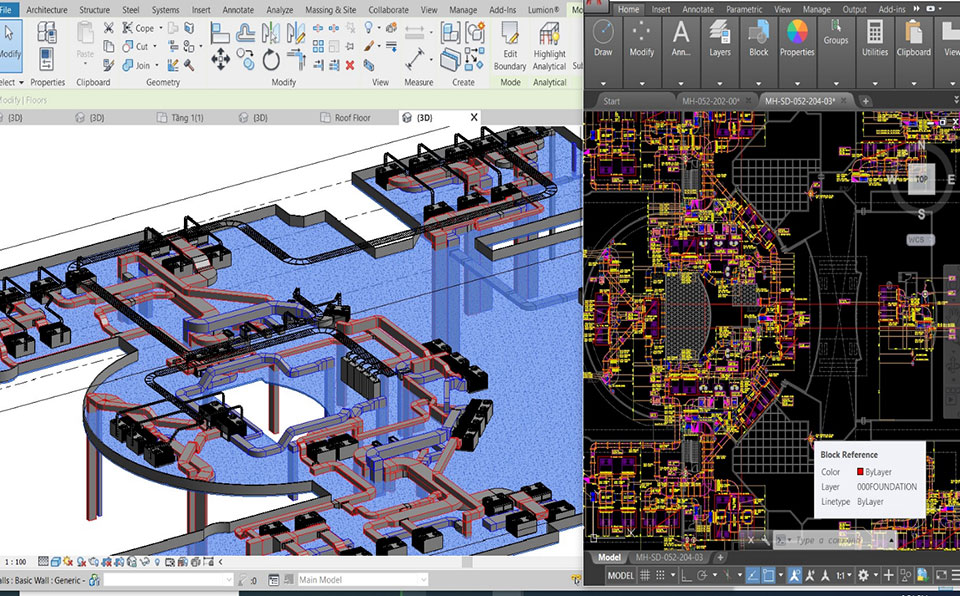The width and height of the screenshot is (960, 596).
Task: Click the AutoCAD Layers panel icon
Action: [720, 34]
